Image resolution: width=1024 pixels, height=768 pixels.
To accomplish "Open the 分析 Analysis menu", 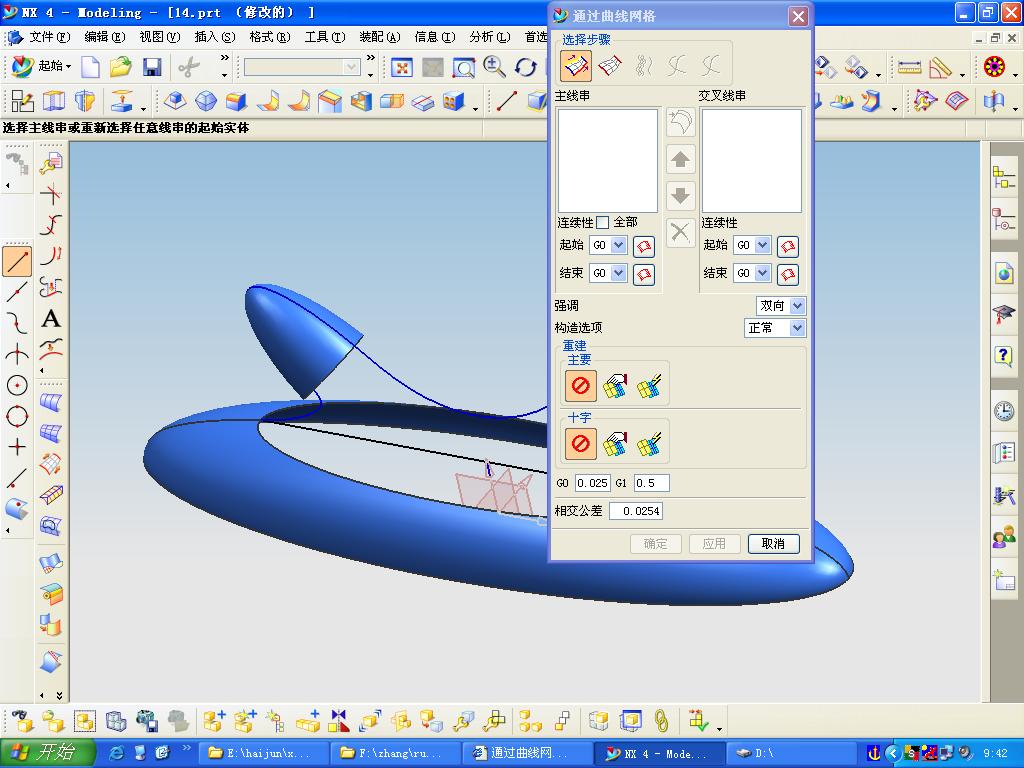I will point(490,37).
